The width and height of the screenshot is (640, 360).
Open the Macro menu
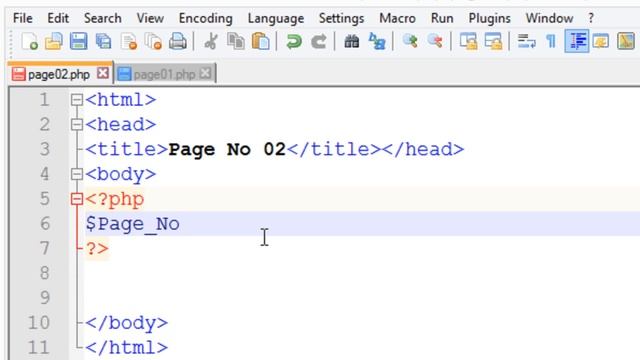pyautogui.click(x=397, y=18)
